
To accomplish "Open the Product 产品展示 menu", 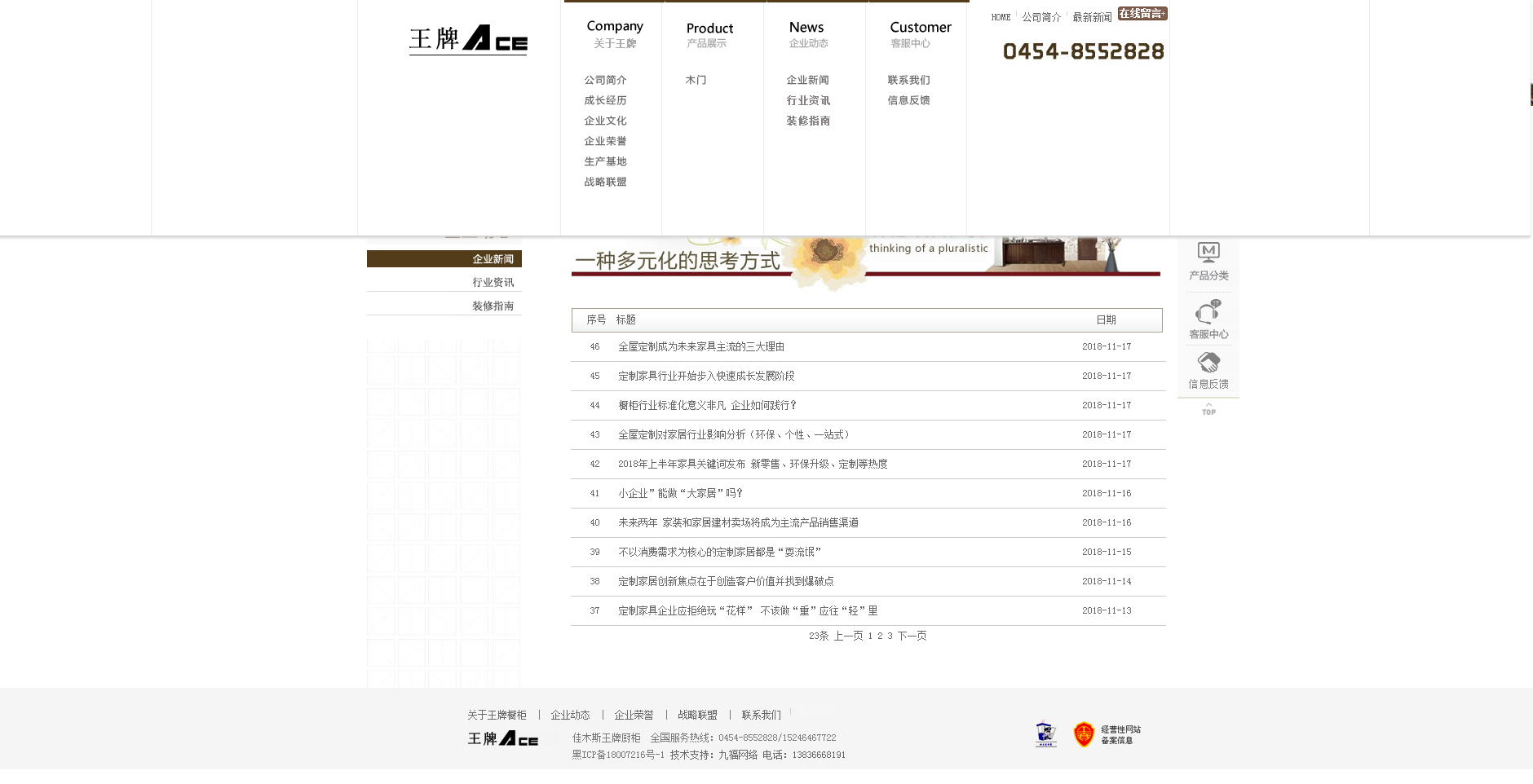I will point(709,34).
